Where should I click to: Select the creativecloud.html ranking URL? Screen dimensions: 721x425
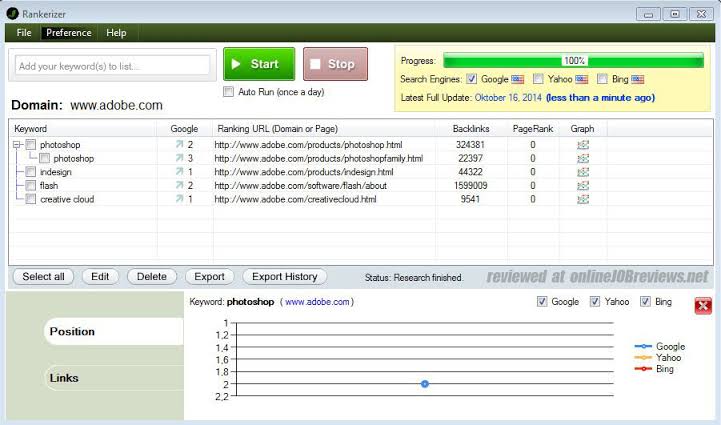(295, 199)
